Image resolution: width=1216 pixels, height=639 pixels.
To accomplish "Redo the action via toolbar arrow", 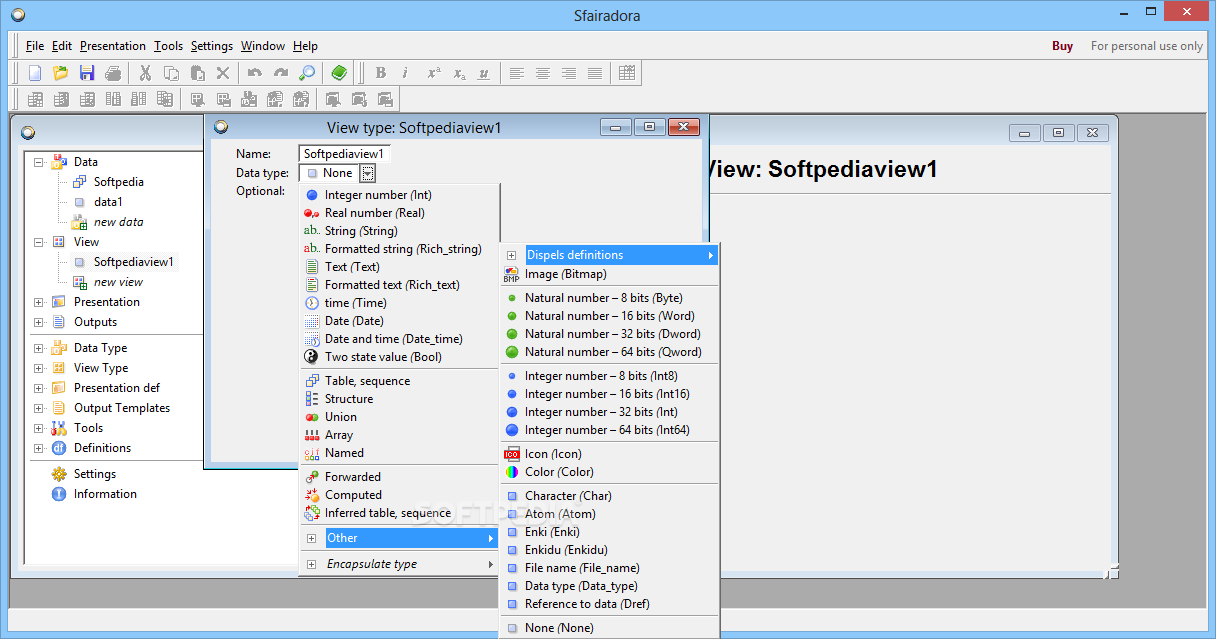I will tap(281, 73).
